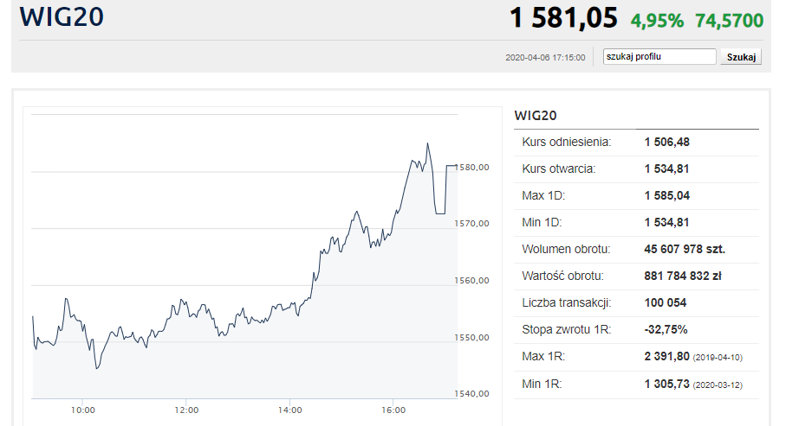
Task: Click the 12:00 time axis label
Action: (186, 410)
